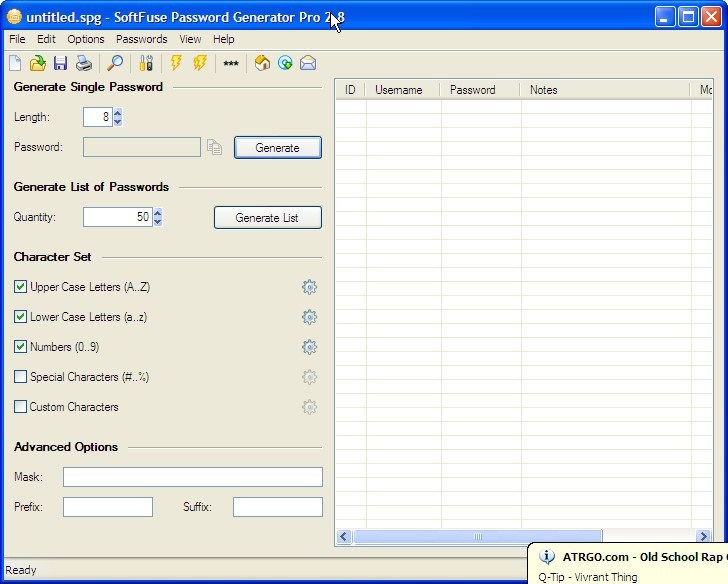Uncheck Upper Case Letters (A..Z)
The image size is (728, 584).
(20, 287)
